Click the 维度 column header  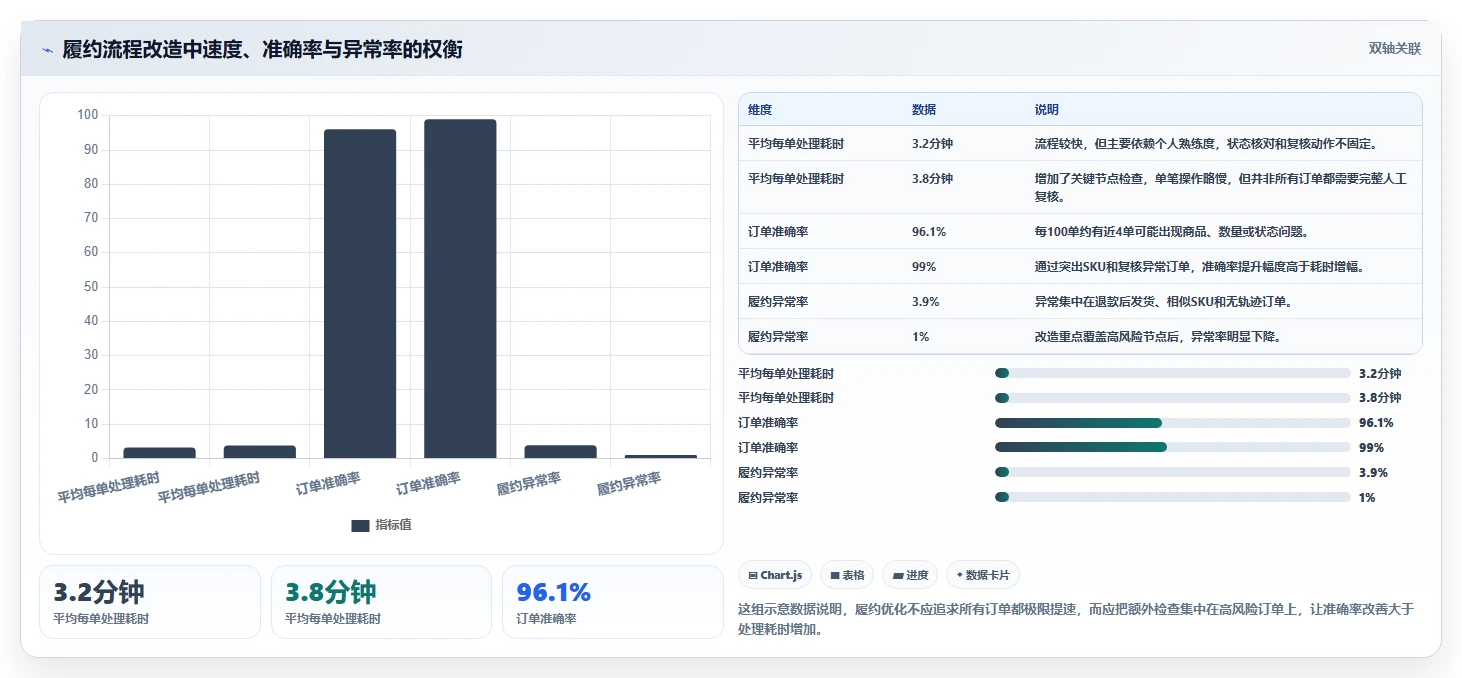[x=760, y=110]
